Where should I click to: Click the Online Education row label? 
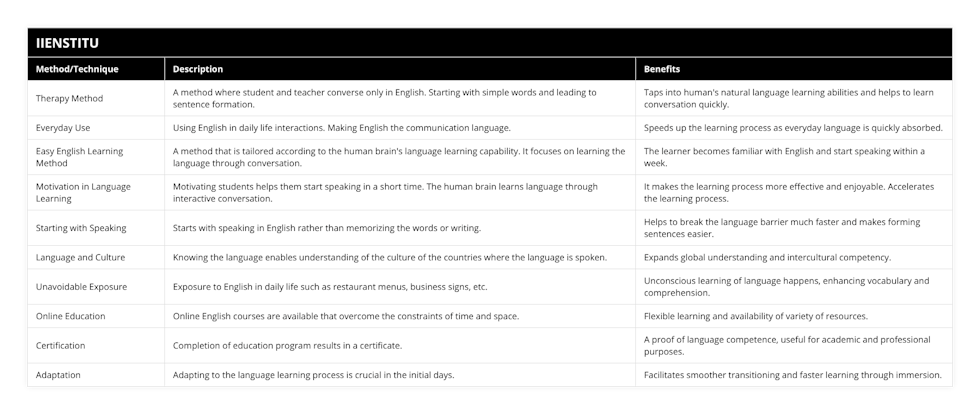point(70,316)
